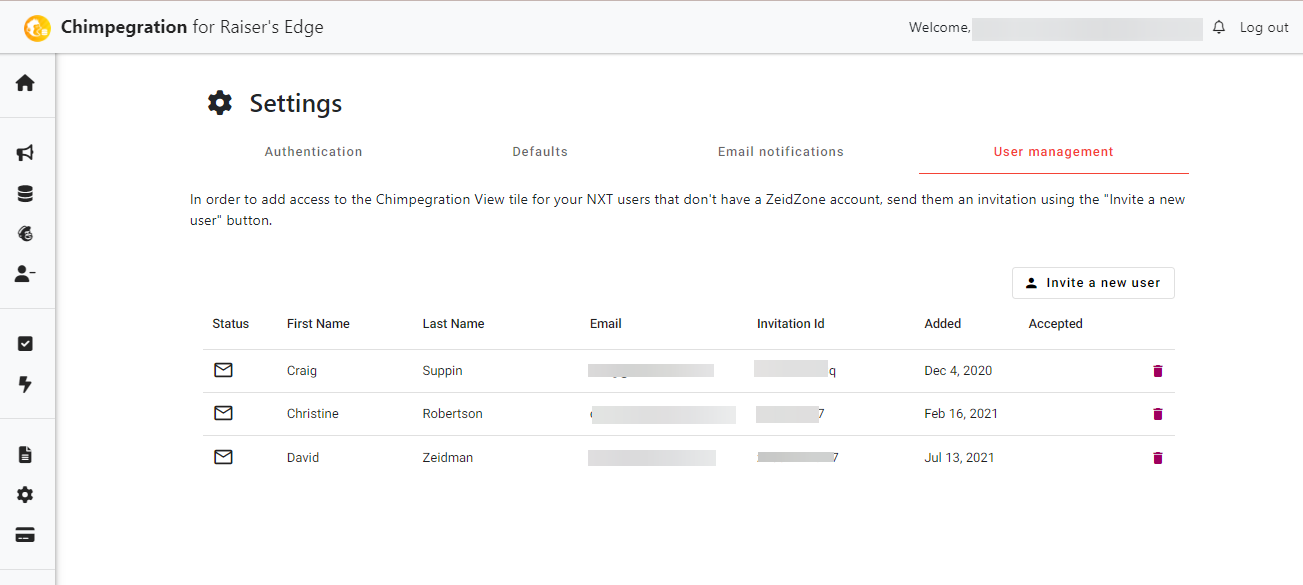Select first name Craig
The width and height of the screenshot is (1303, 585).
(x=302, y=371)
